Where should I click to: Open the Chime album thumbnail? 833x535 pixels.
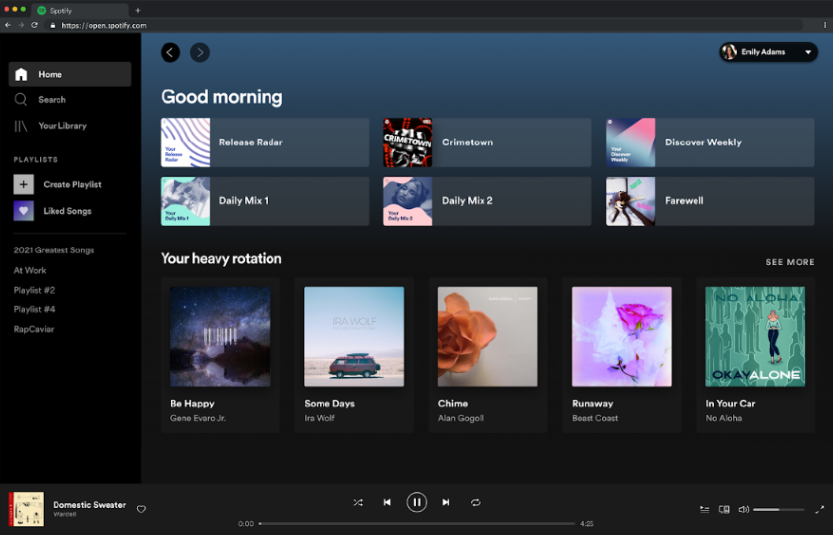coord(488,337)
